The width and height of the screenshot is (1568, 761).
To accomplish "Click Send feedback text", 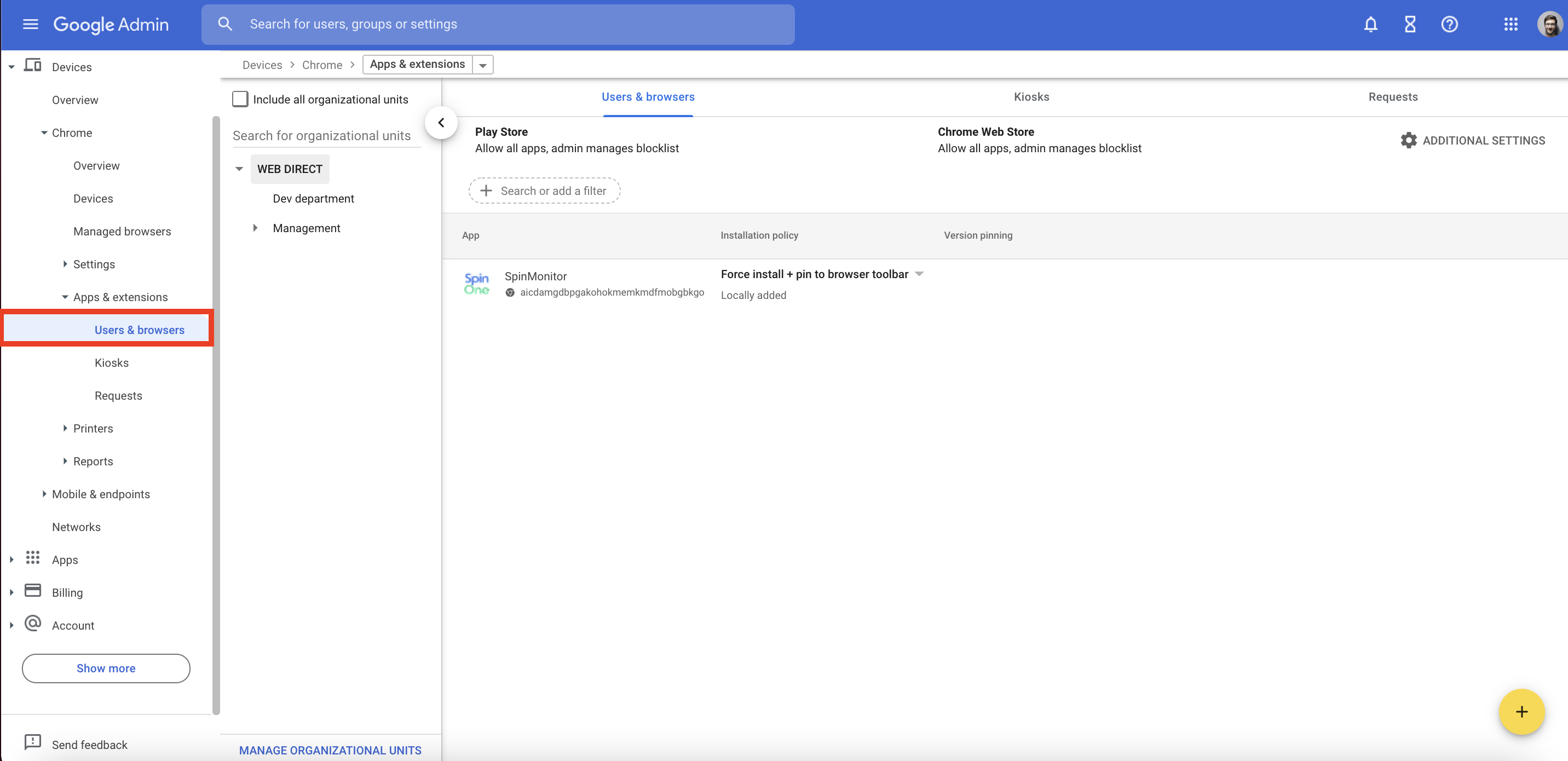I will click(89, 745).
